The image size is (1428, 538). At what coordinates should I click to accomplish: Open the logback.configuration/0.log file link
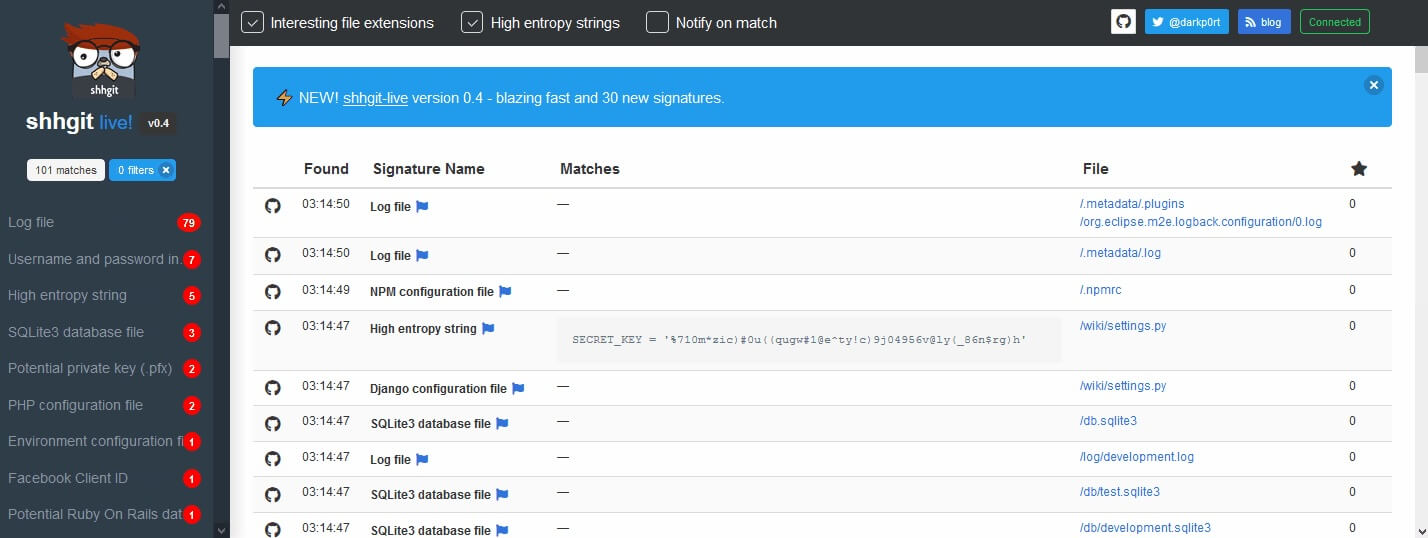(1201, 213)
